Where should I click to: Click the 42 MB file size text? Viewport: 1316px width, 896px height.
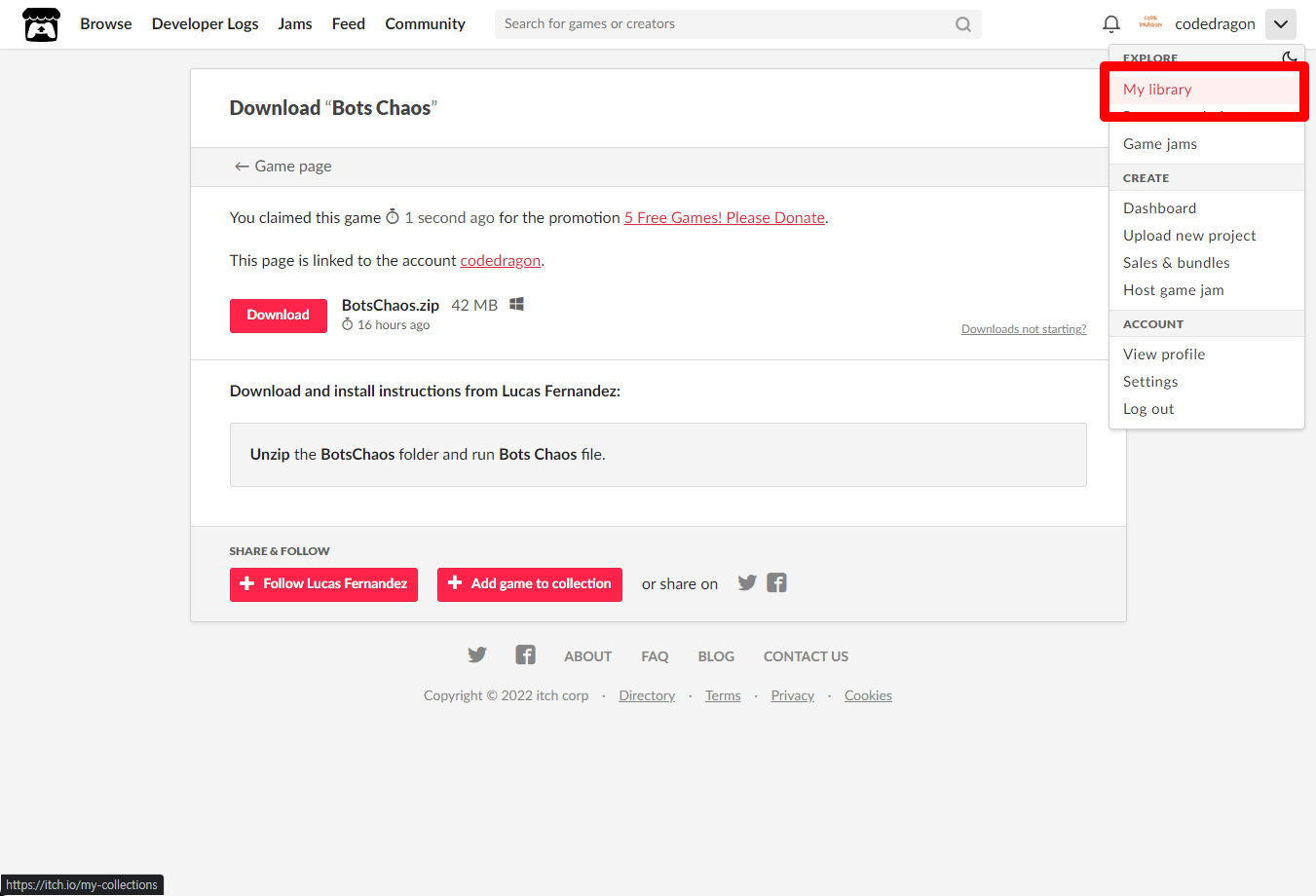coord(474,306)
